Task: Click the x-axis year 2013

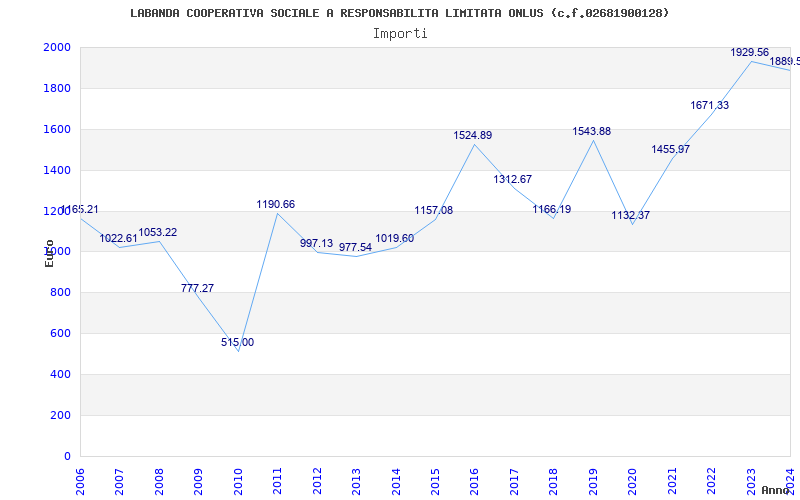Action: [x=356, y=482]
